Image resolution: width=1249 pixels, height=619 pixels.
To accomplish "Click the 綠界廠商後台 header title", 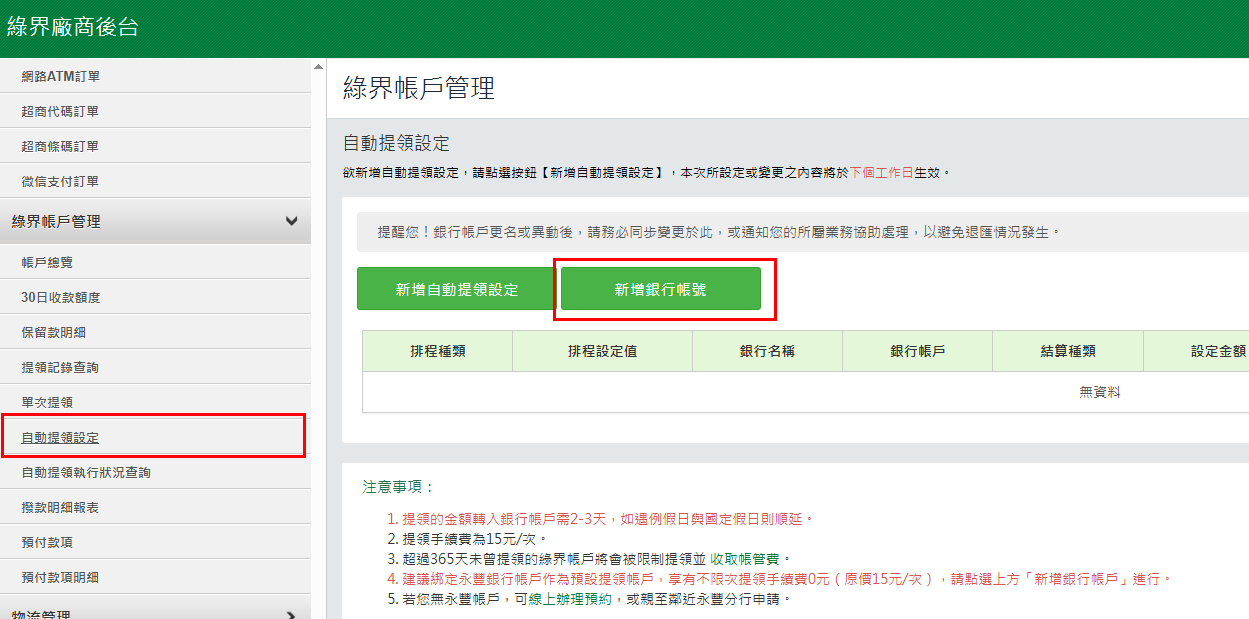I will coord(72,27).
